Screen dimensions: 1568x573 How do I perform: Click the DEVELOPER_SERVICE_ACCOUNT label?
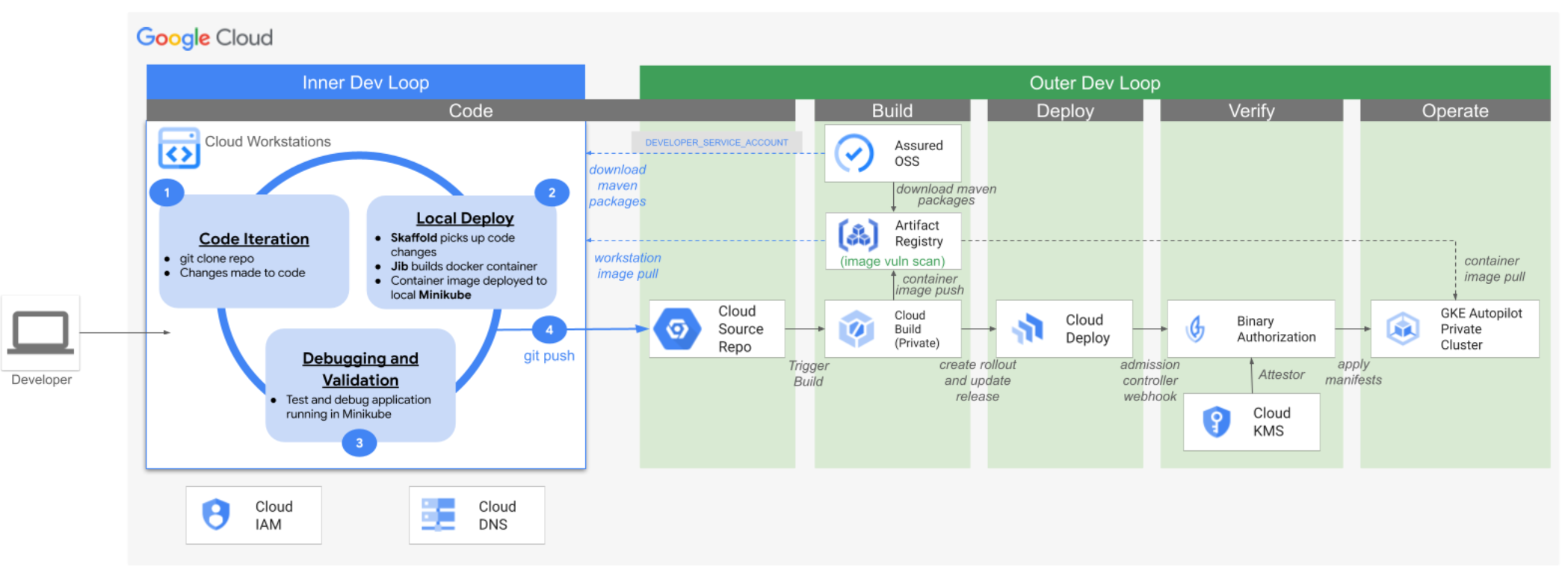point(717,142)
